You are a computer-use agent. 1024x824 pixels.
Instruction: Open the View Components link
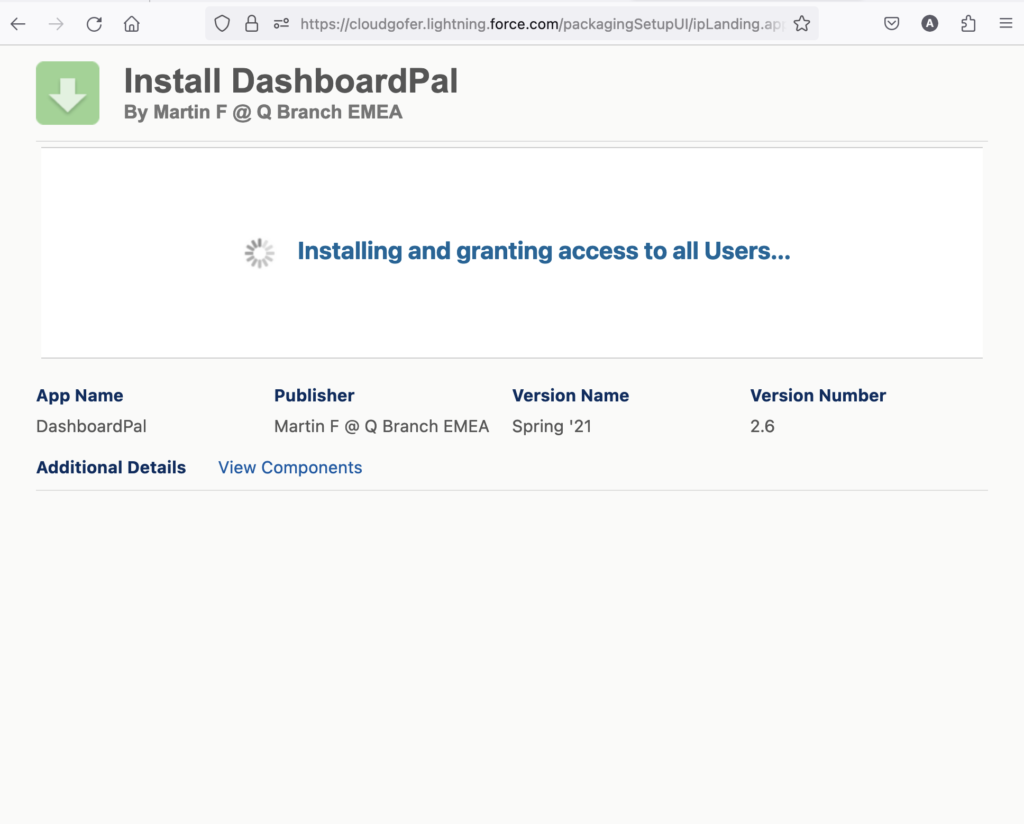tap(290, 467)
